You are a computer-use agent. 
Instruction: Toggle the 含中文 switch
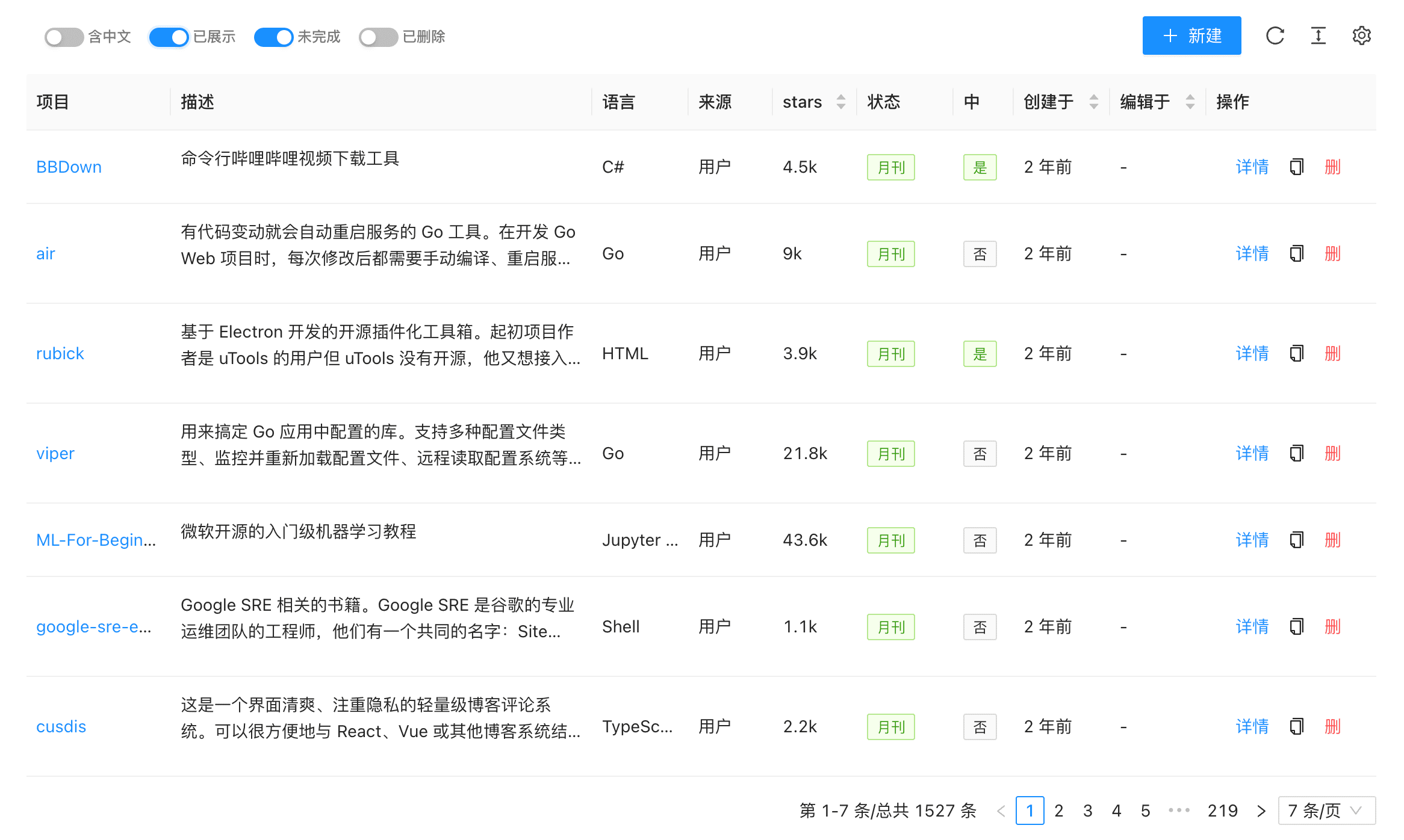coord(64,37)
